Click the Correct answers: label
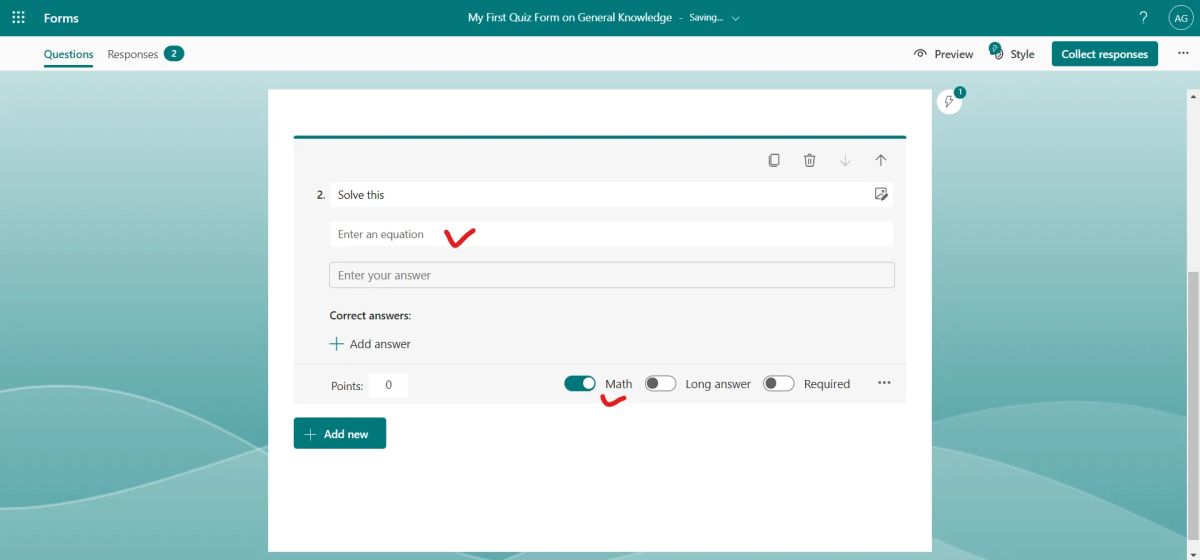The width and height of the screenshot is (1200, 560). [x=370, y=315]
